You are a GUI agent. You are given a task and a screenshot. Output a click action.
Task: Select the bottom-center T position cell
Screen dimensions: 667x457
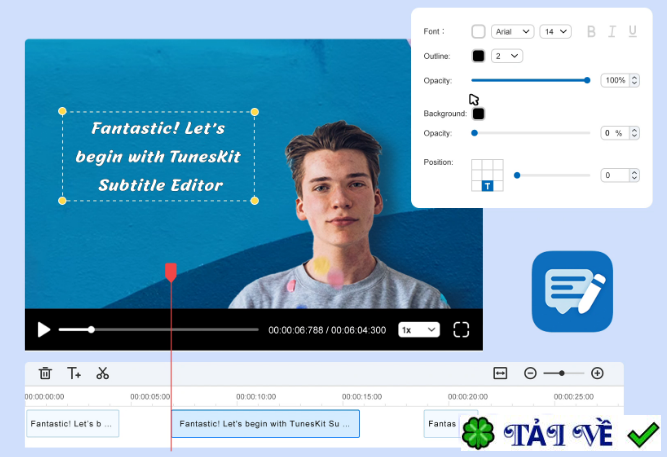[x=487, y=186]
